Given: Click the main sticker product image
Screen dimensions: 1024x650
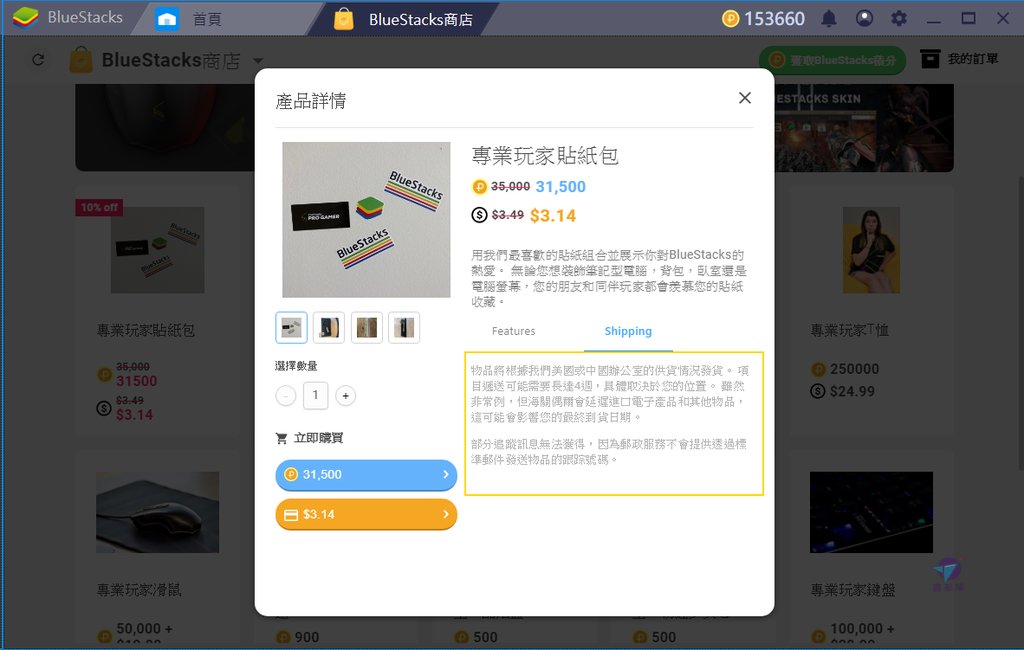Looking at the screenshot, I should point(366,220).
